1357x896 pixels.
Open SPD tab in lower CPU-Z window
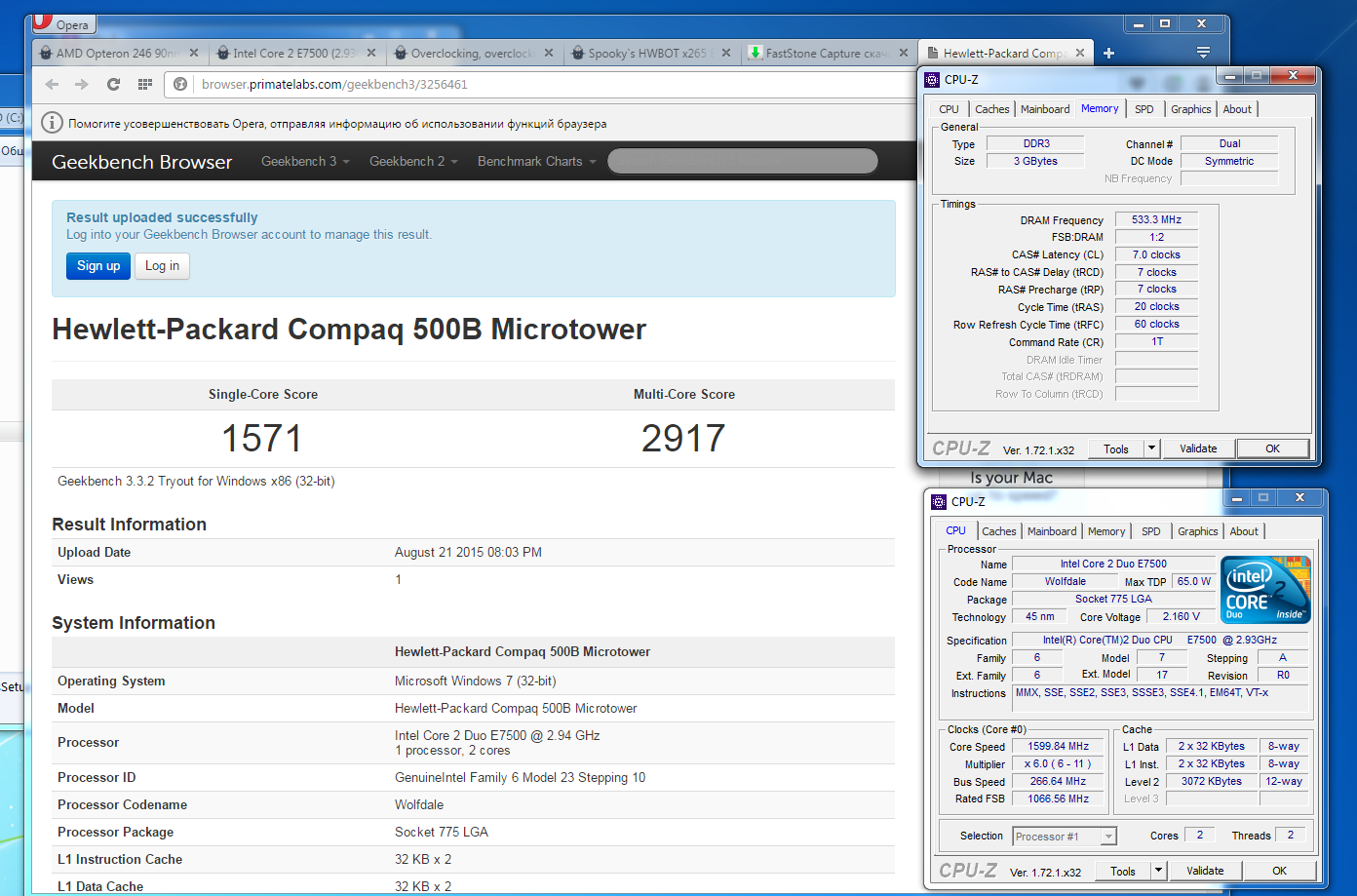(1151, 531)
